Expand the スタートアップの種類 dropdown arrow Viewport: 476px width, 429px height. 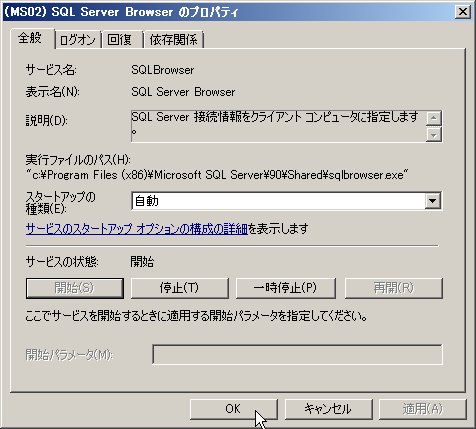(432, 201)
